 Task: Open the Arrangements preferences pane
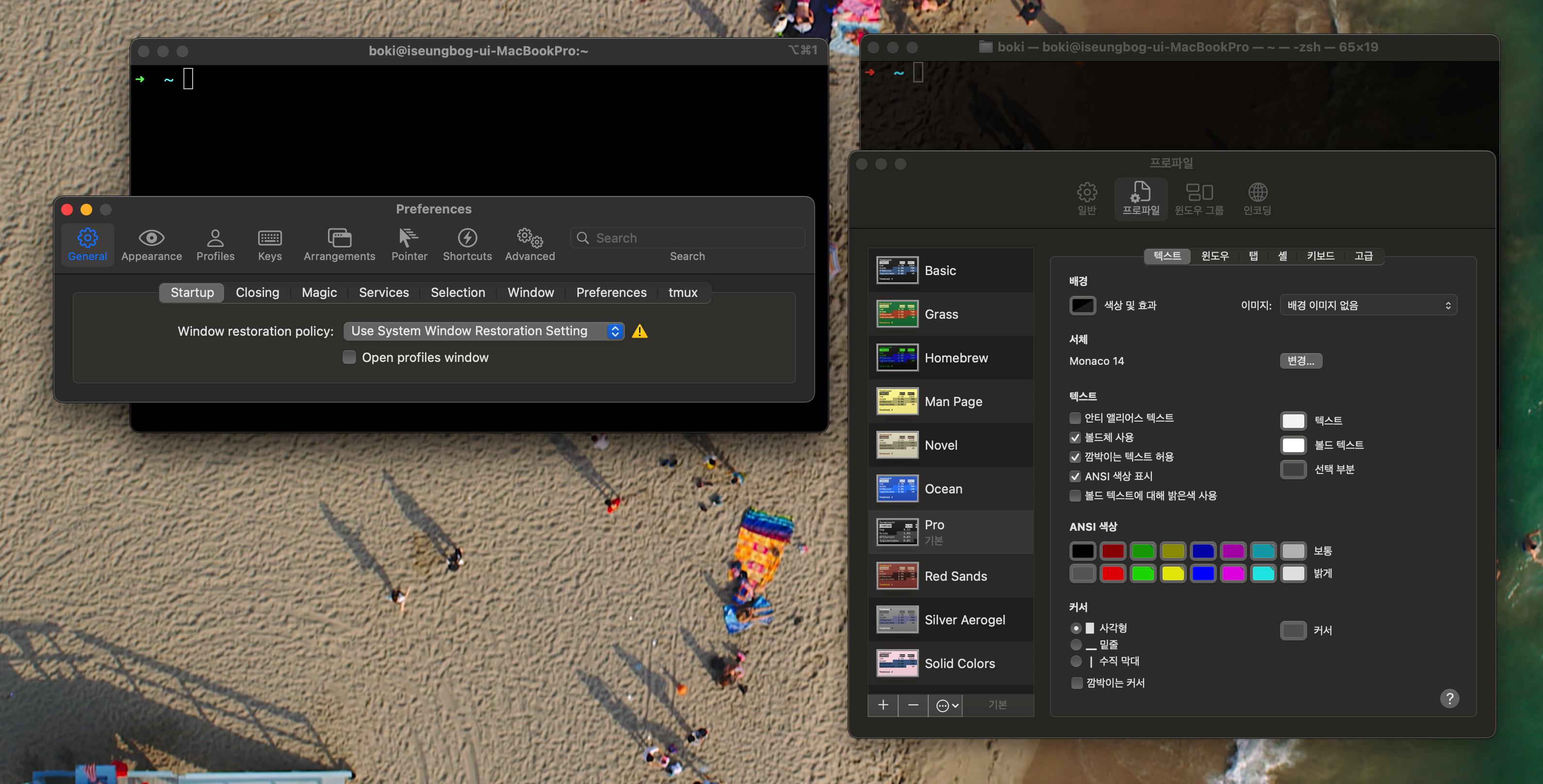point(339,245)
